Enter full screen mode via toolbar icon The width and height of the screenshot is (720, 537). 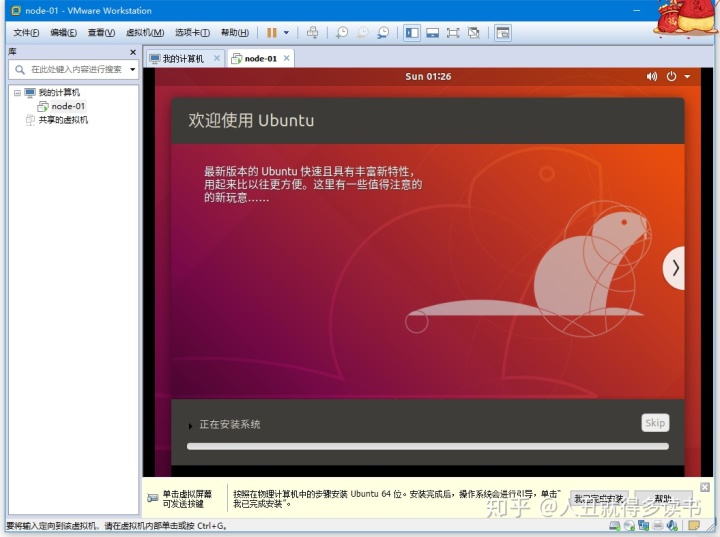pyautogui.click(x=453, y=33)
